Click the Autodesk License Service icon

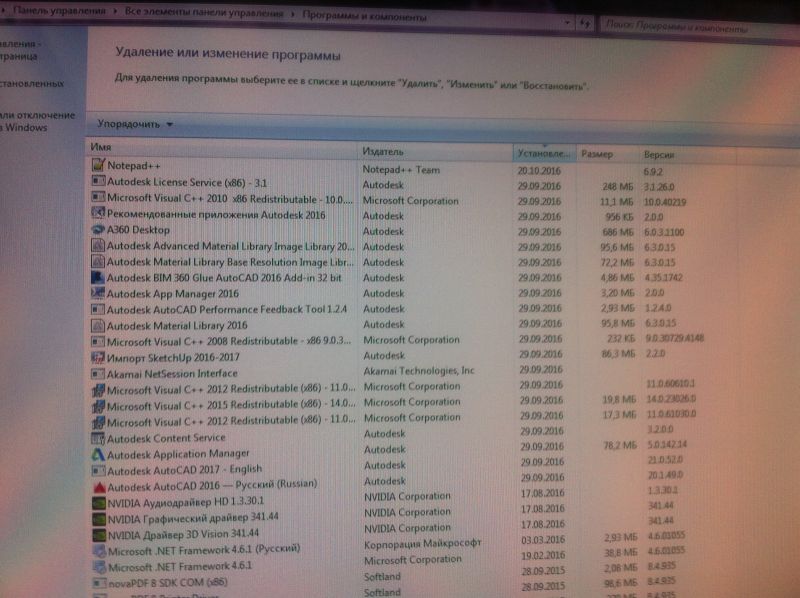point(98,181)
